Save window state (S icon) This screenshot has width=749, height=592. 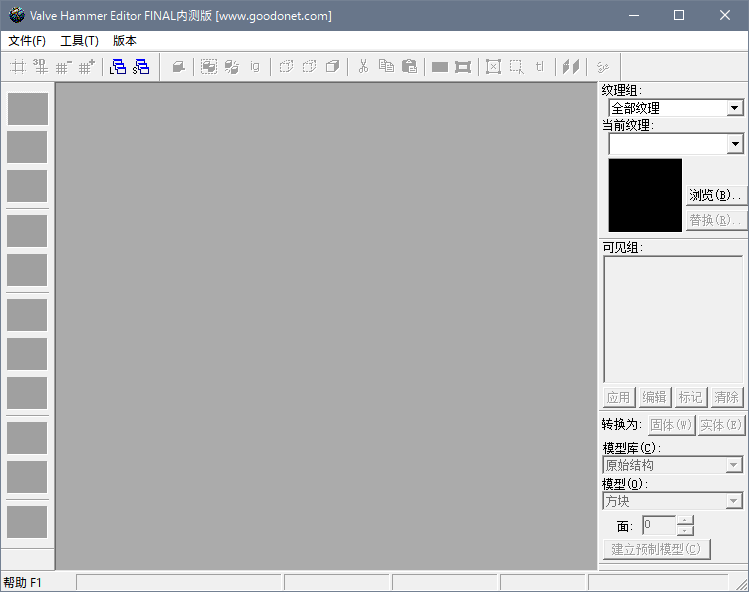click(141, 66)
